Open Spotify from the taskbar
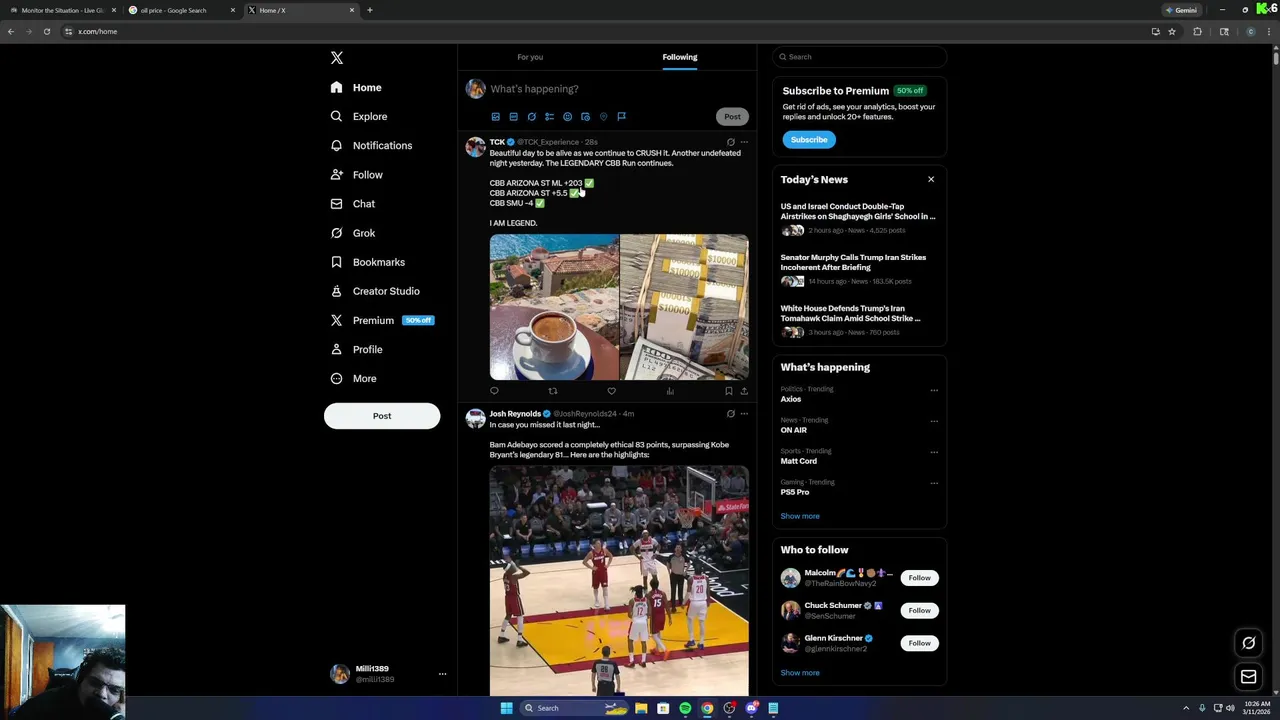This screenshot has width=1280, height=720. pyautogui.click(x=685, y=708)
